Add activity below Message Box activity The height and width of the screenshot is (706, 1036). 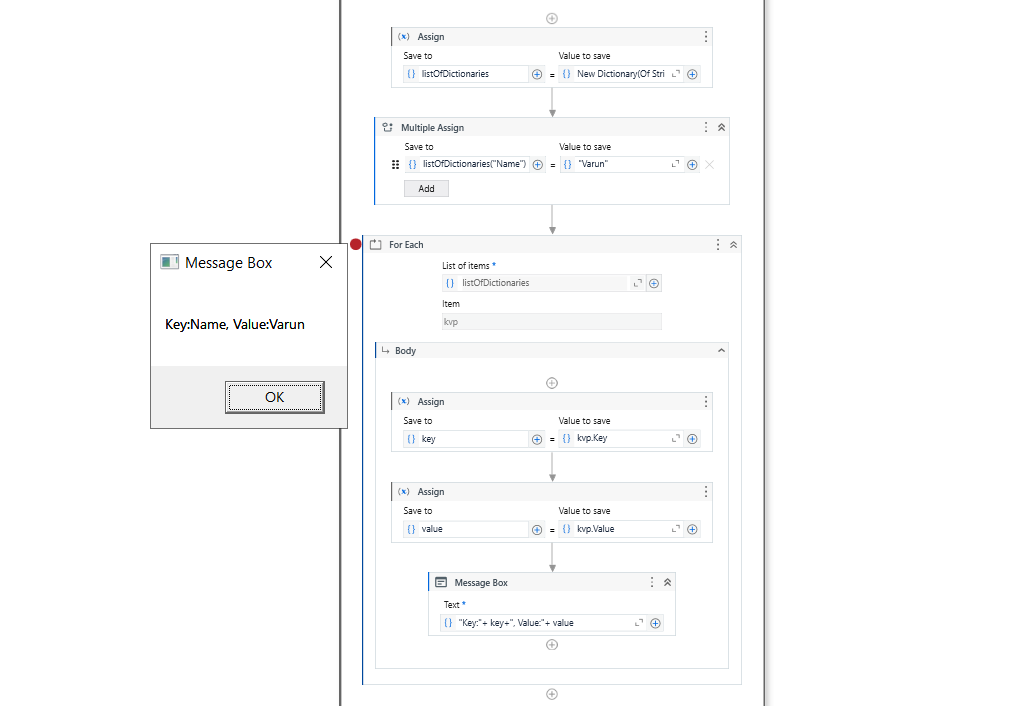(x=552, y=645)
